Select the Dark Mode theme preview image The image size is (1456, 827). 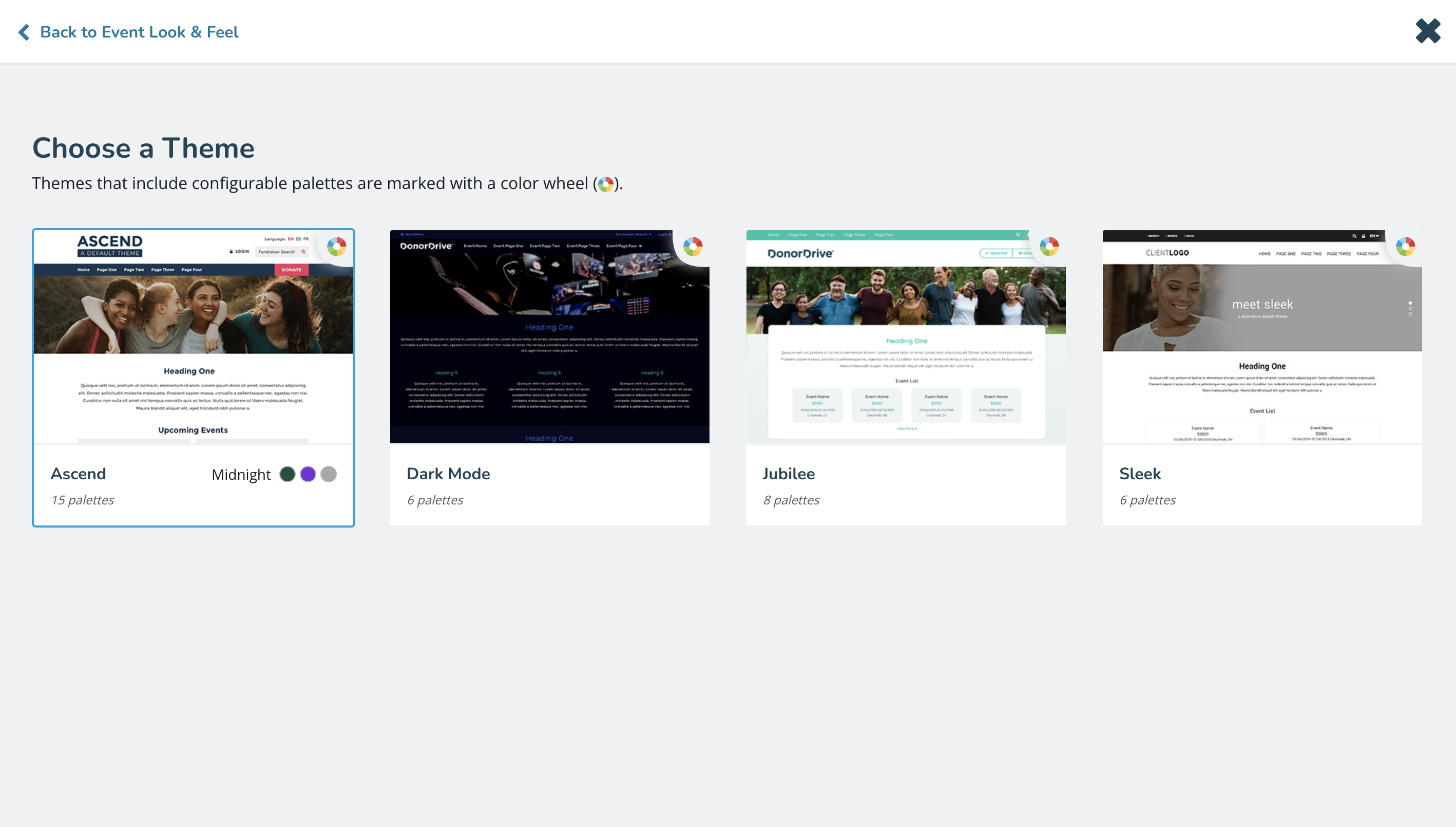[549, 337]
